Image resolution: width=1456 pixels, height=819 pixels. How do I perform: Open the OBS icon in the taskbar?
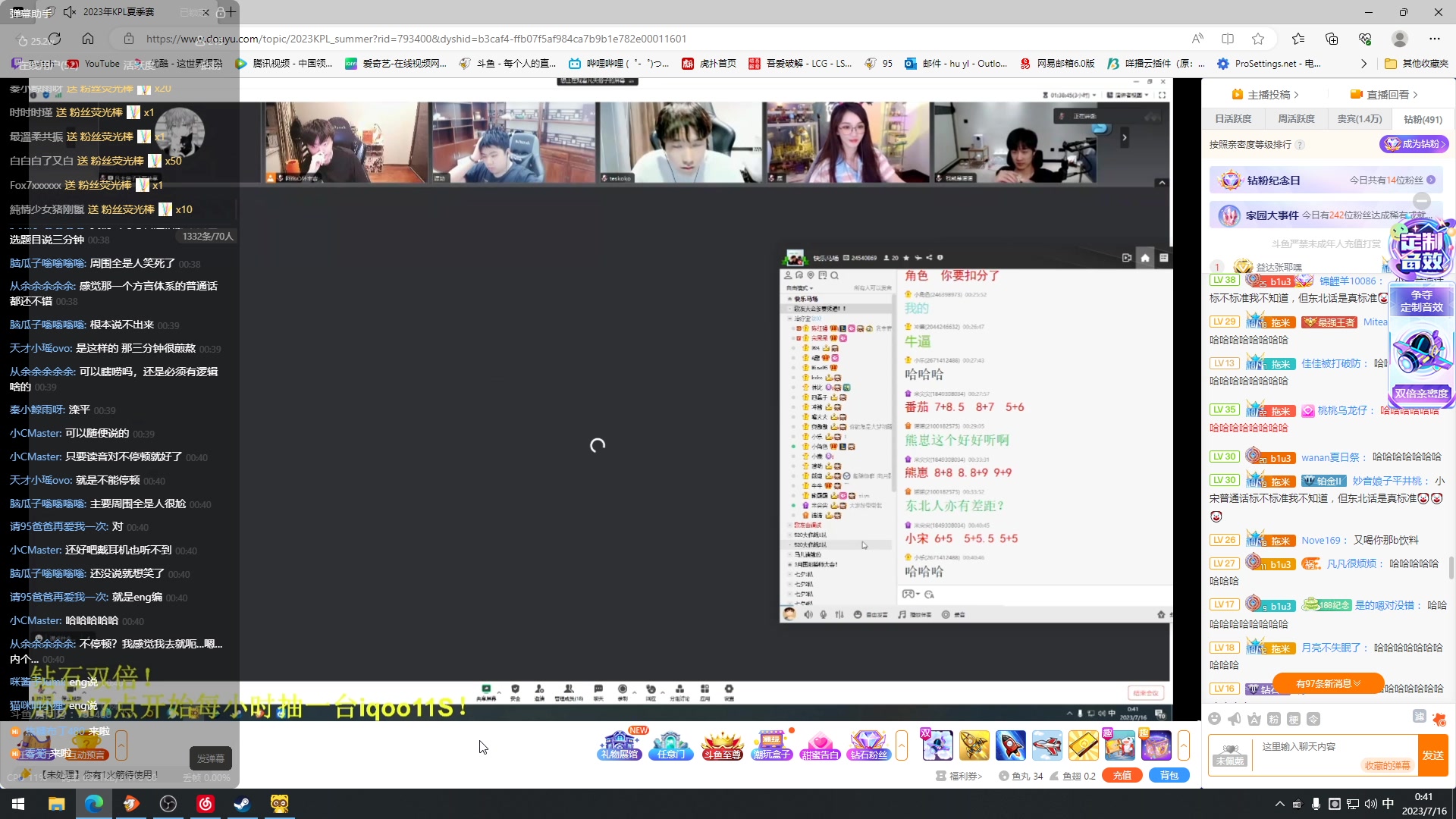[168, 804]
